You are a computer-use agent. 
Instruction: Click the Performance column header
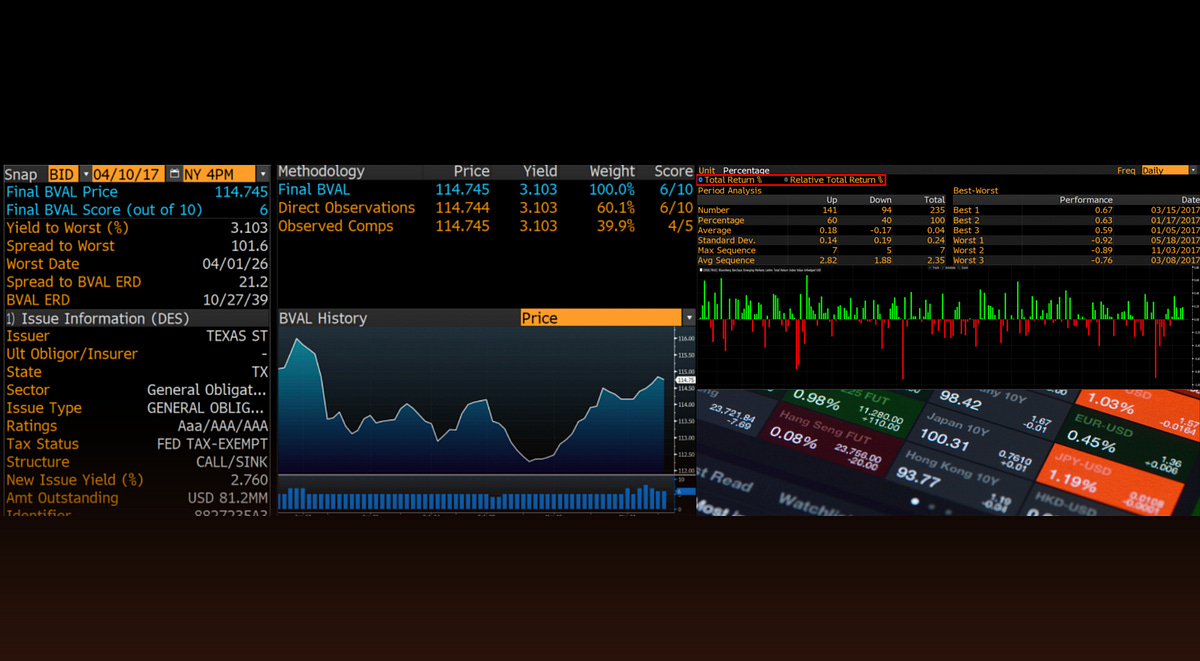[x=1086, y=200]
